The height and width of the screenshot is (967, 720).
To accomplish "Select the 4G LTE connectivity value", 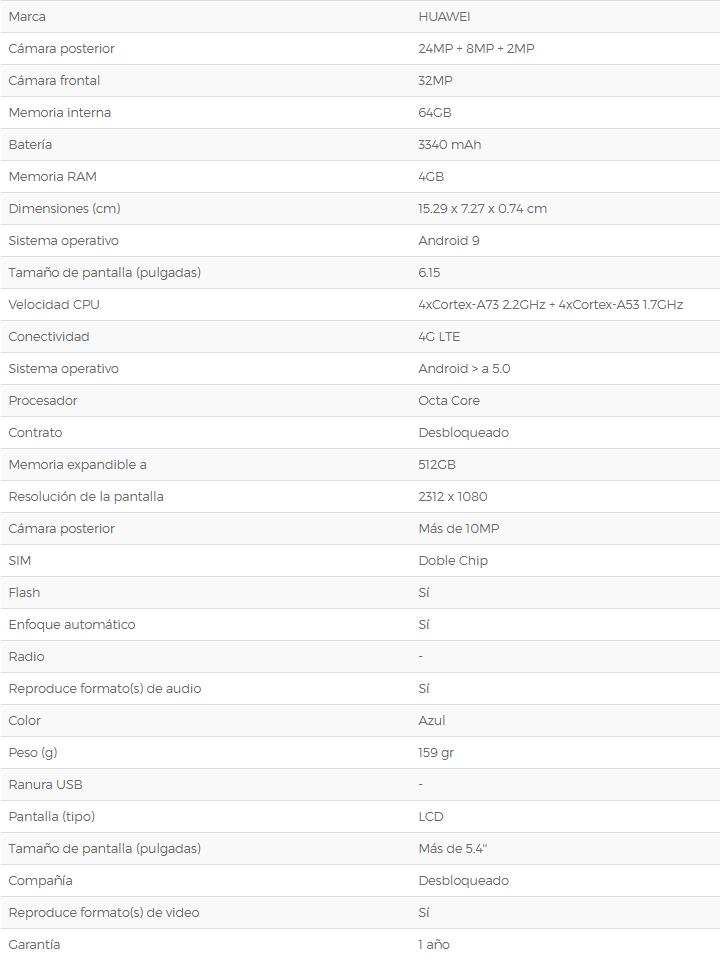I will 439,337.
